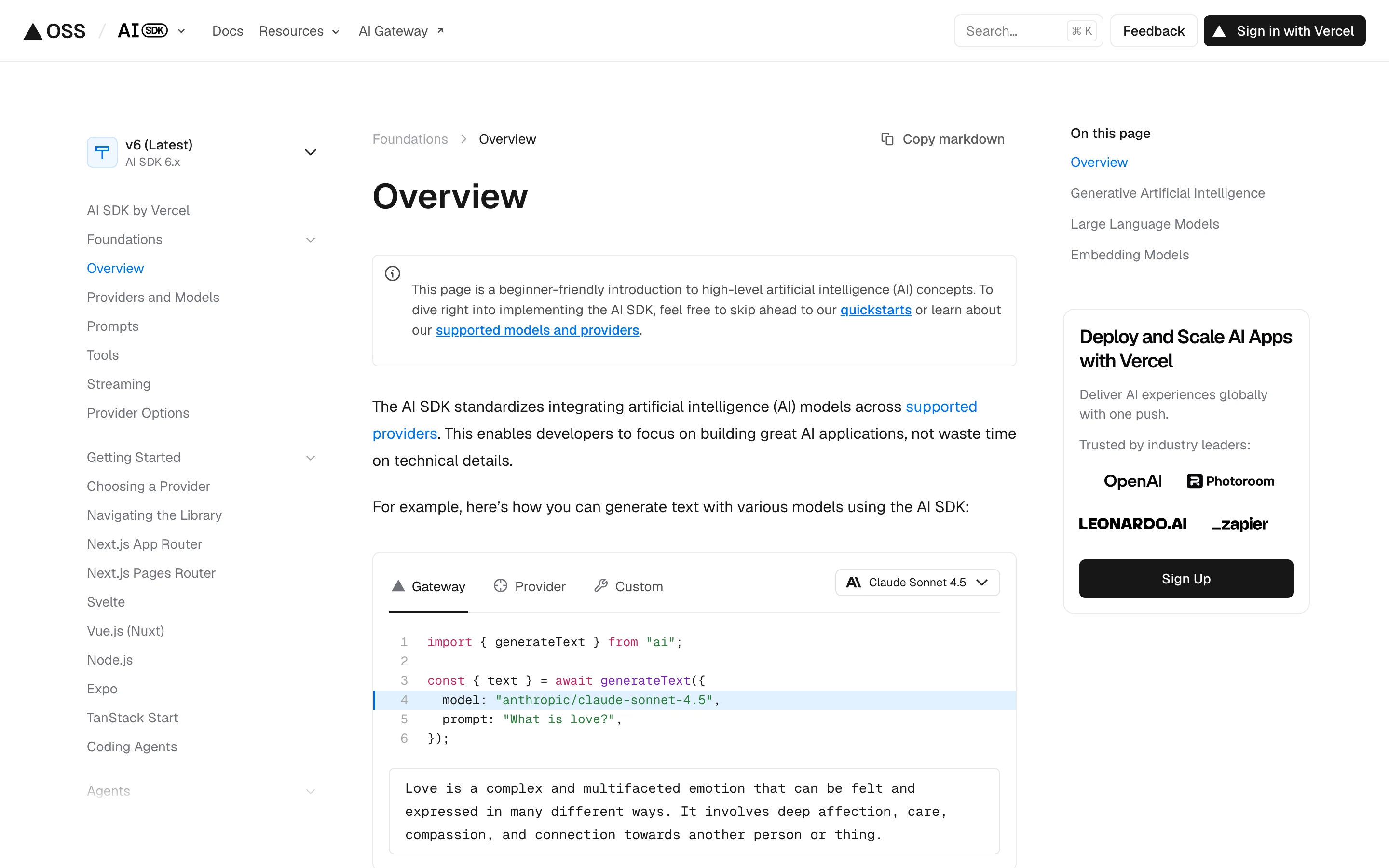
Task: Open the Vue.js (Nuxt) guide
Action: click(x=126, y=631)
